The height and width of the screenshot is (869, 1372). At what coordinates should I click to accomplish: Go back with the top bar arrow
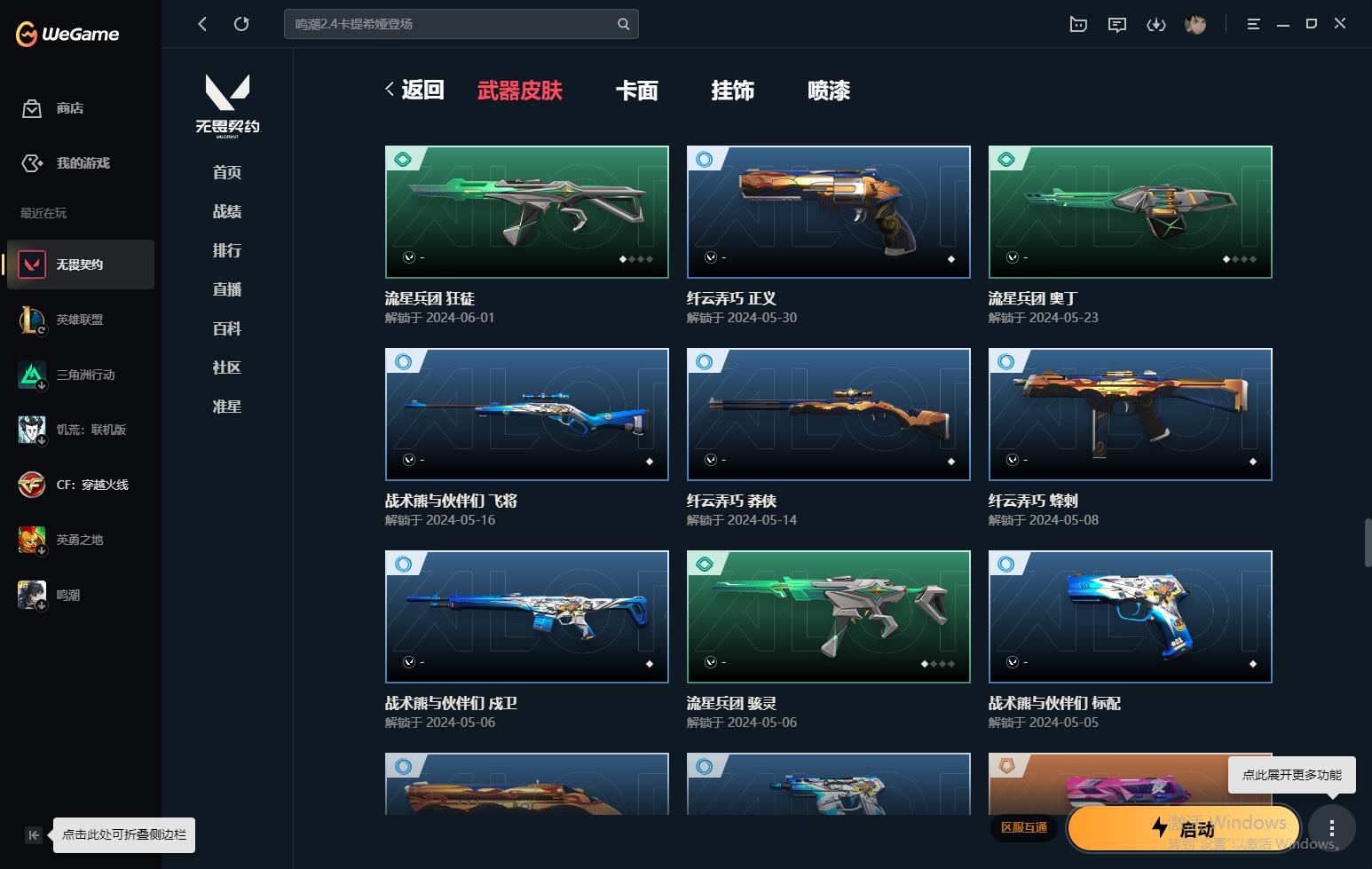tap(202, 24)
